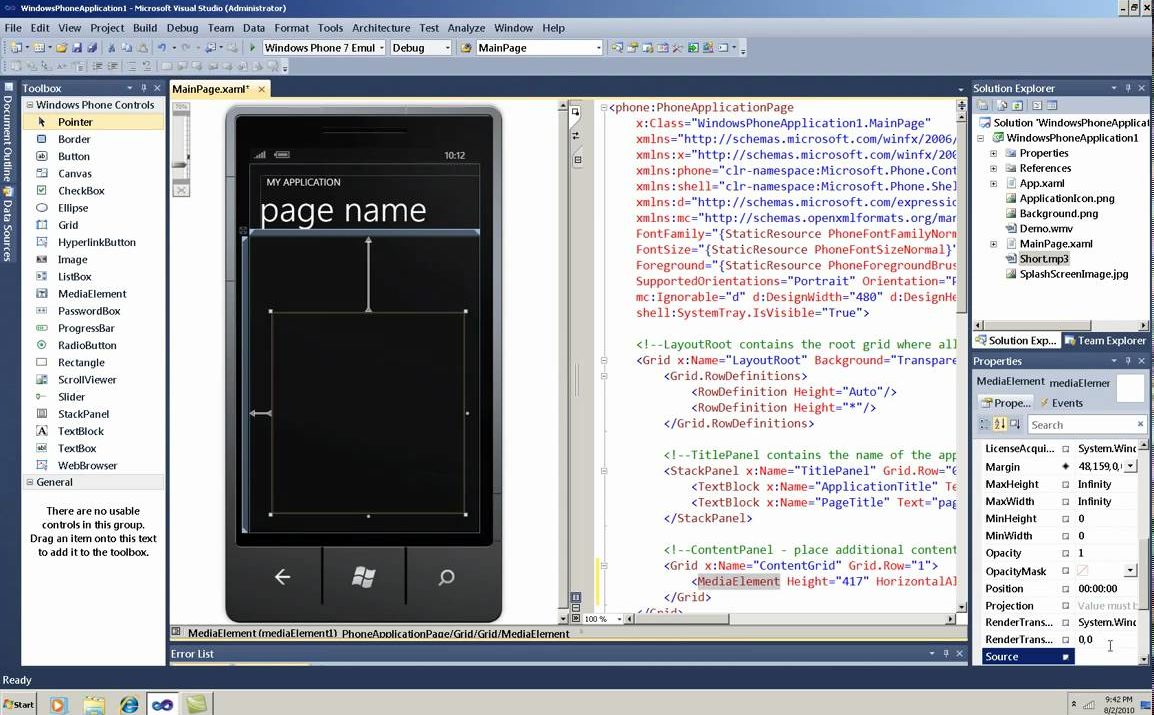Viewport: 1154px width, 715px height.
Task: Expand the References node in Solution Explorer
Action: pos(993,168)
